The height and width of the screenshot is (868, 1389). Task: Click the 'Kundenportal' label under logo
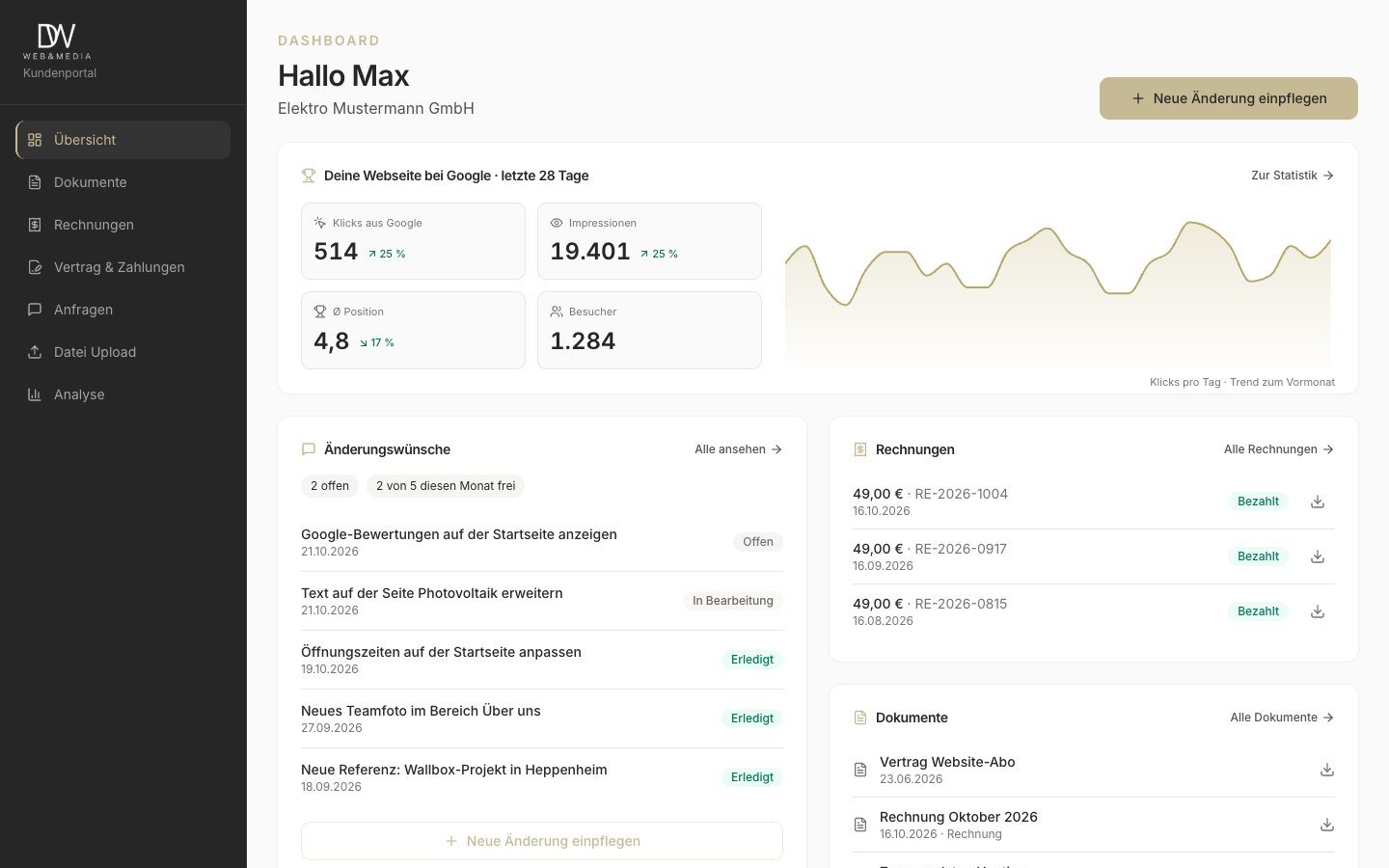tap(60, 73)
